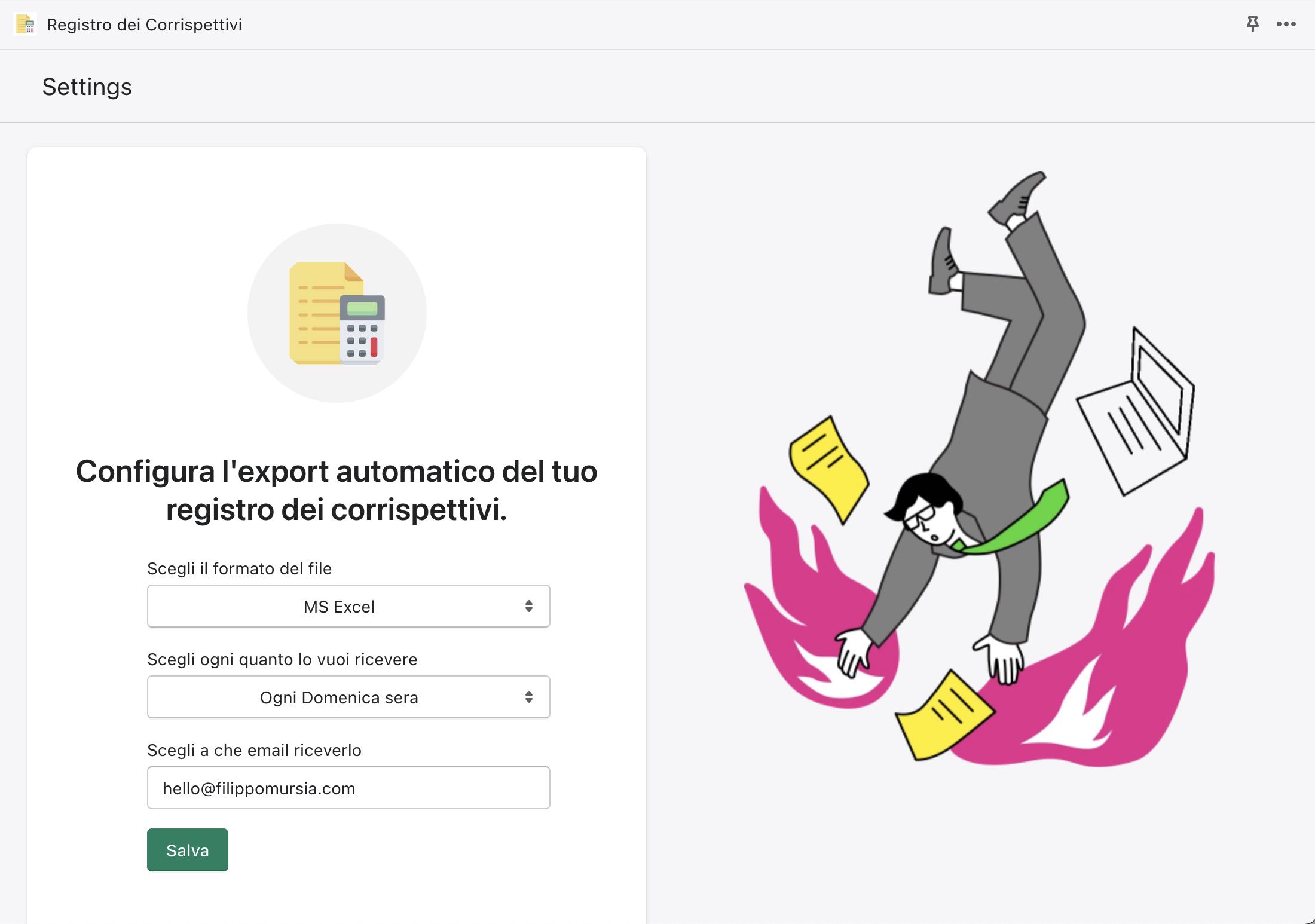The width and height of the screenshot is (1315, 924).
Task: Click the 'Scegli a che email riceverlo' label
Action: pyautogui.click(x=254, y=750)
